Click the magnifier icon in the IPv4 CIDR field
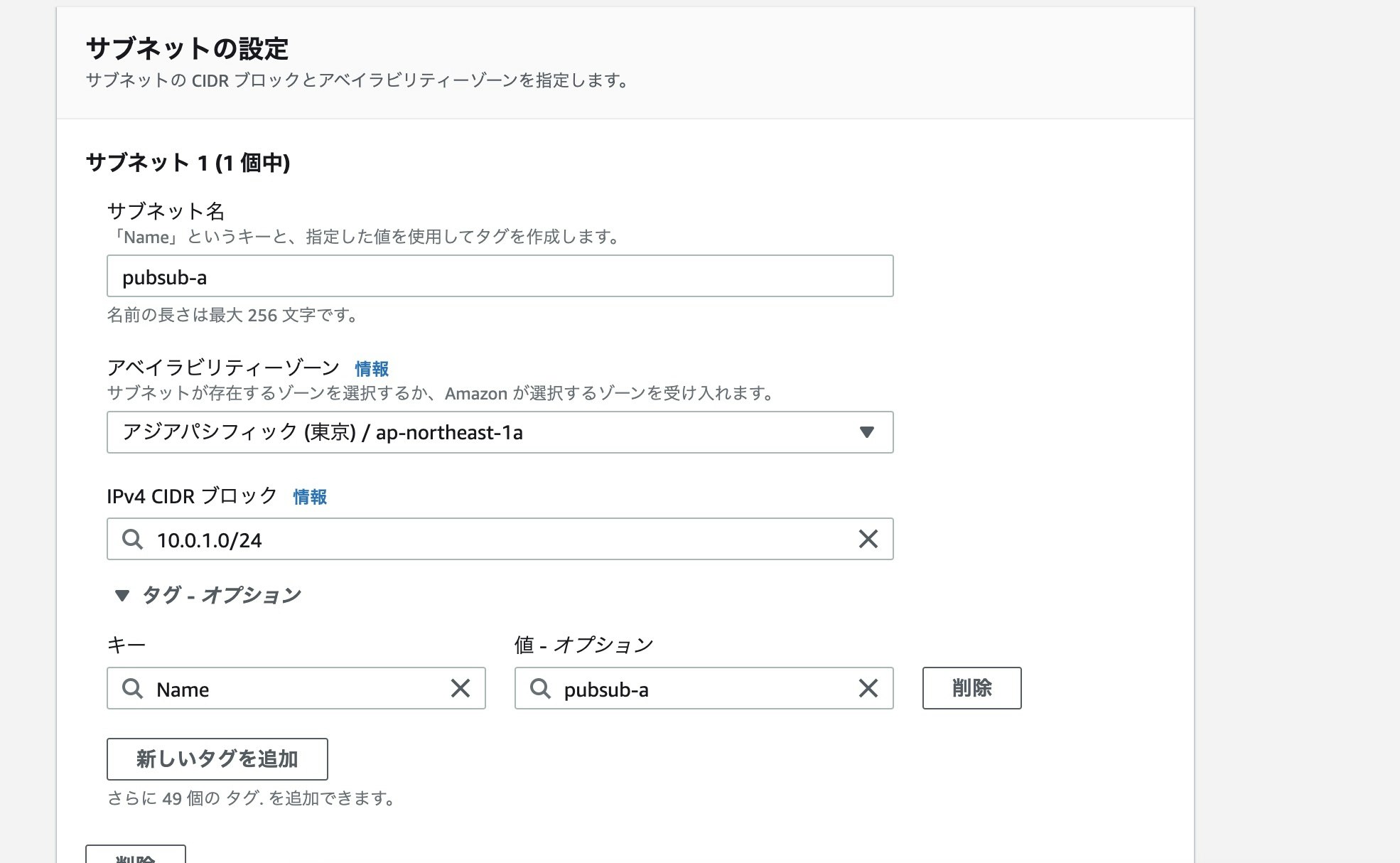 [x=132, y=540]
